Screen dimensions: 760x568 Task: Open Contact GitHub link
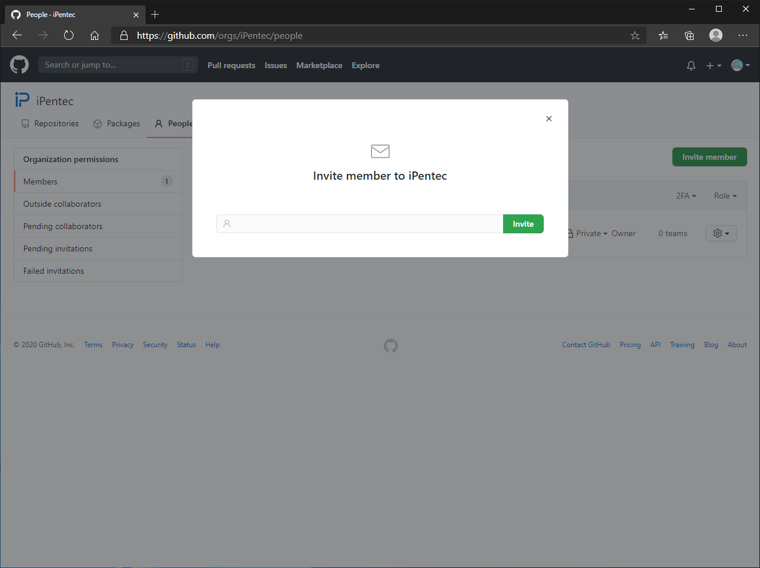click(x=586, y=345)
